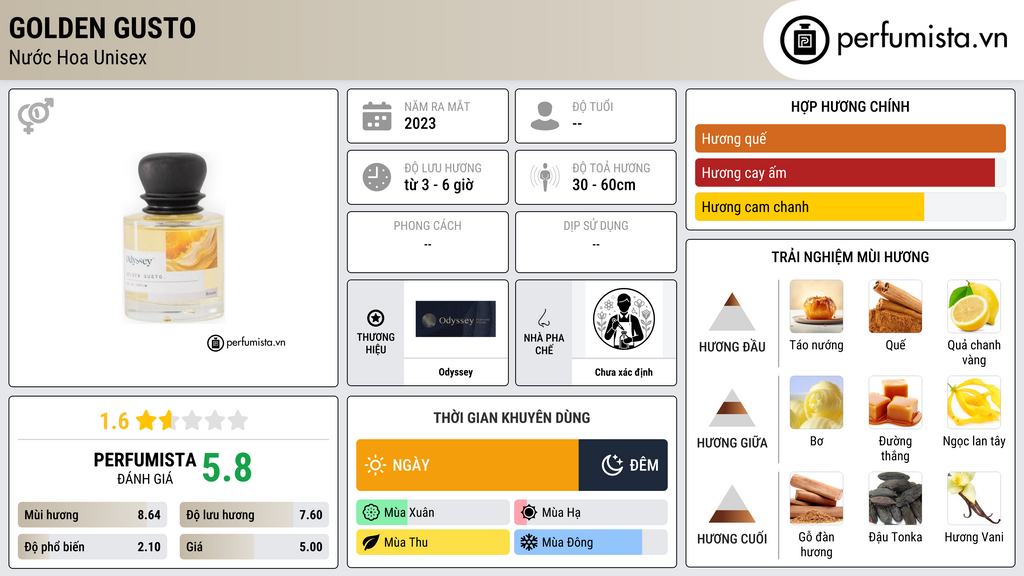1024x576 pixels.
Task: Click the Mùi hương 8.64 score bar
Action: (x=92, y=515)
